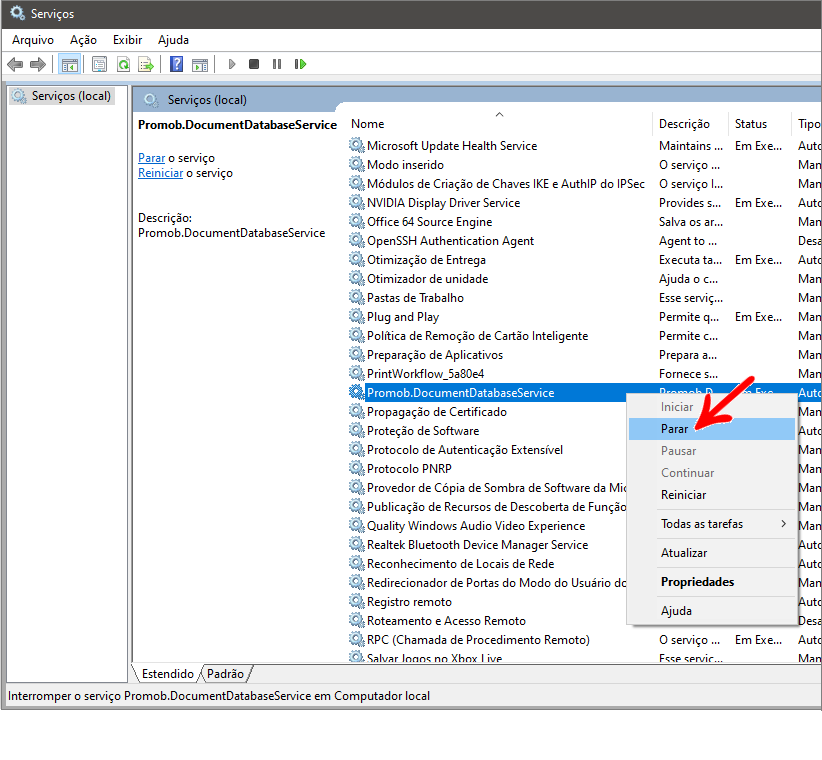
Task: Click the Export List toolbar icon
Action: click(x=146, y=64)
